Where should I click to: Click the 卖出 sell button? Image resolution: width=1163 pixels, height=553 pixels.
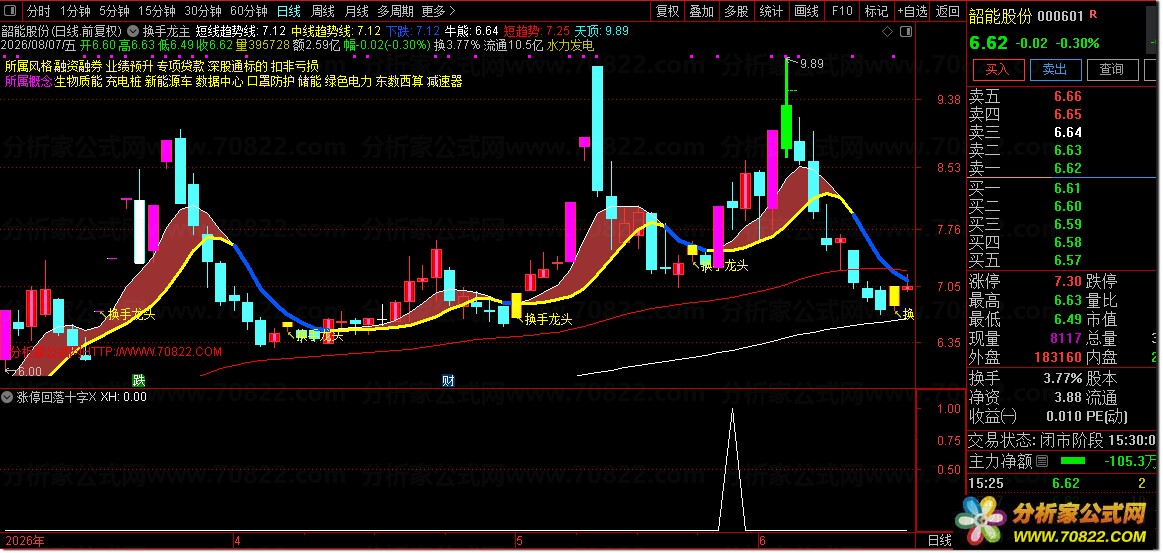tap(1055, 70)
